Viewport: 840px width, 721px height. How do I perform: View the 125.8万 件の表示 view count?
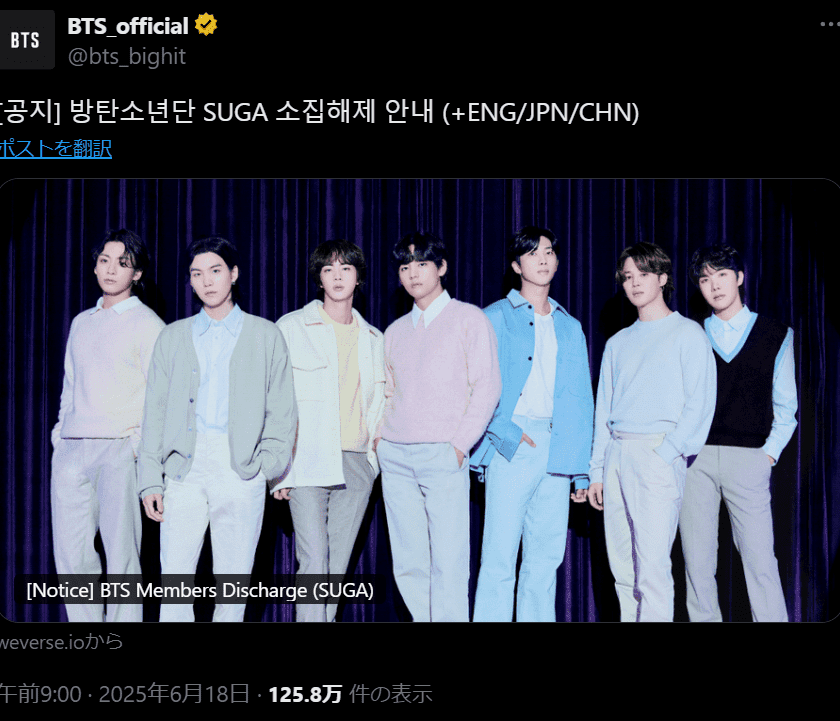coord(350,694)
